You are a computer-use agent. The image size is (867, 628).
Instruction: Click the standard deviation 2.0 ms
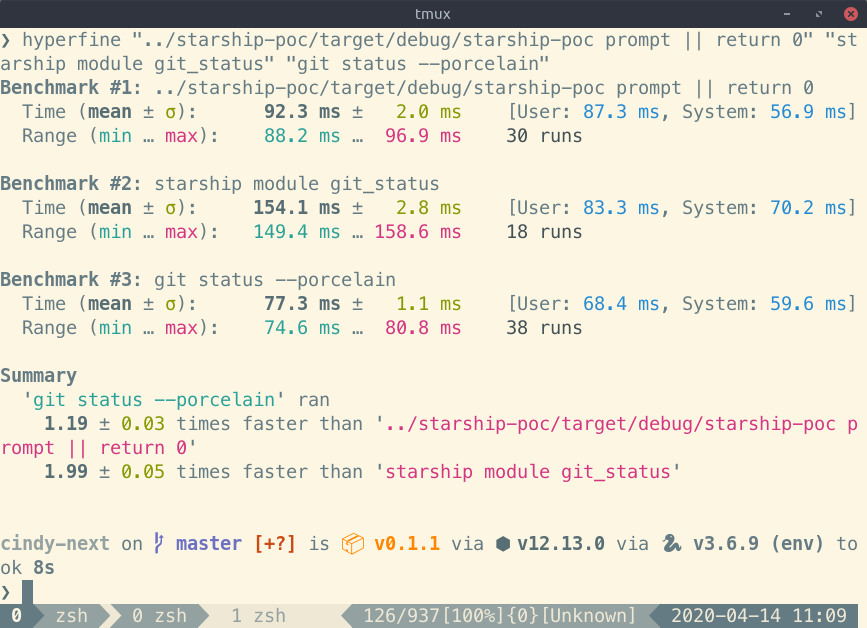pos(429,112)
